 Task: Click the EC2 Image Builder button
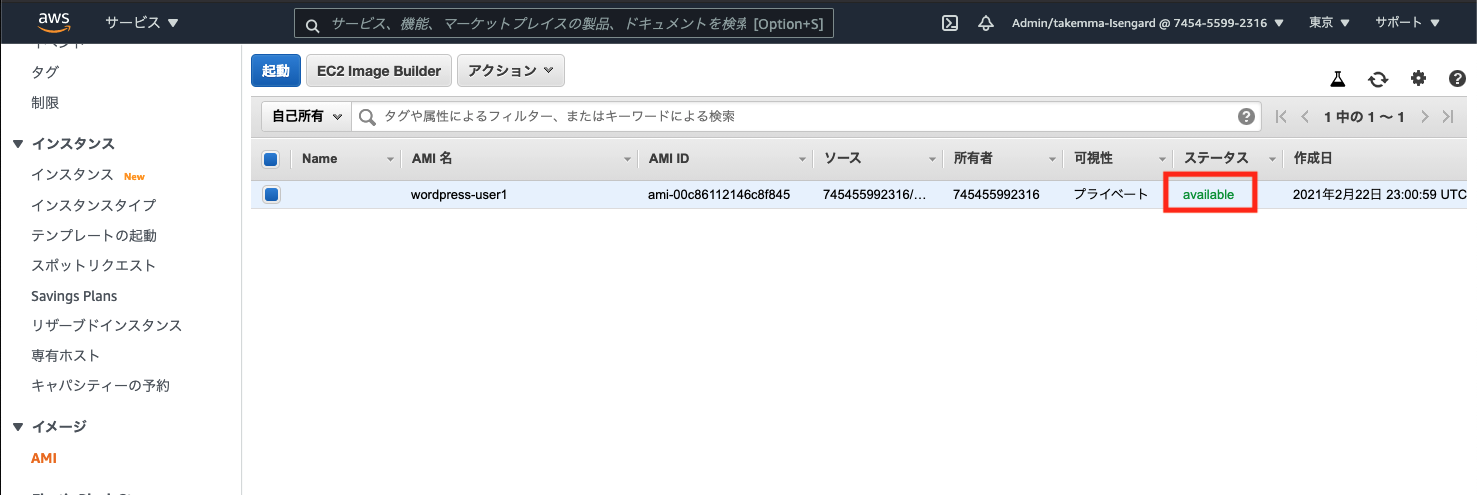pyautogui.click(x=378, y=71)
